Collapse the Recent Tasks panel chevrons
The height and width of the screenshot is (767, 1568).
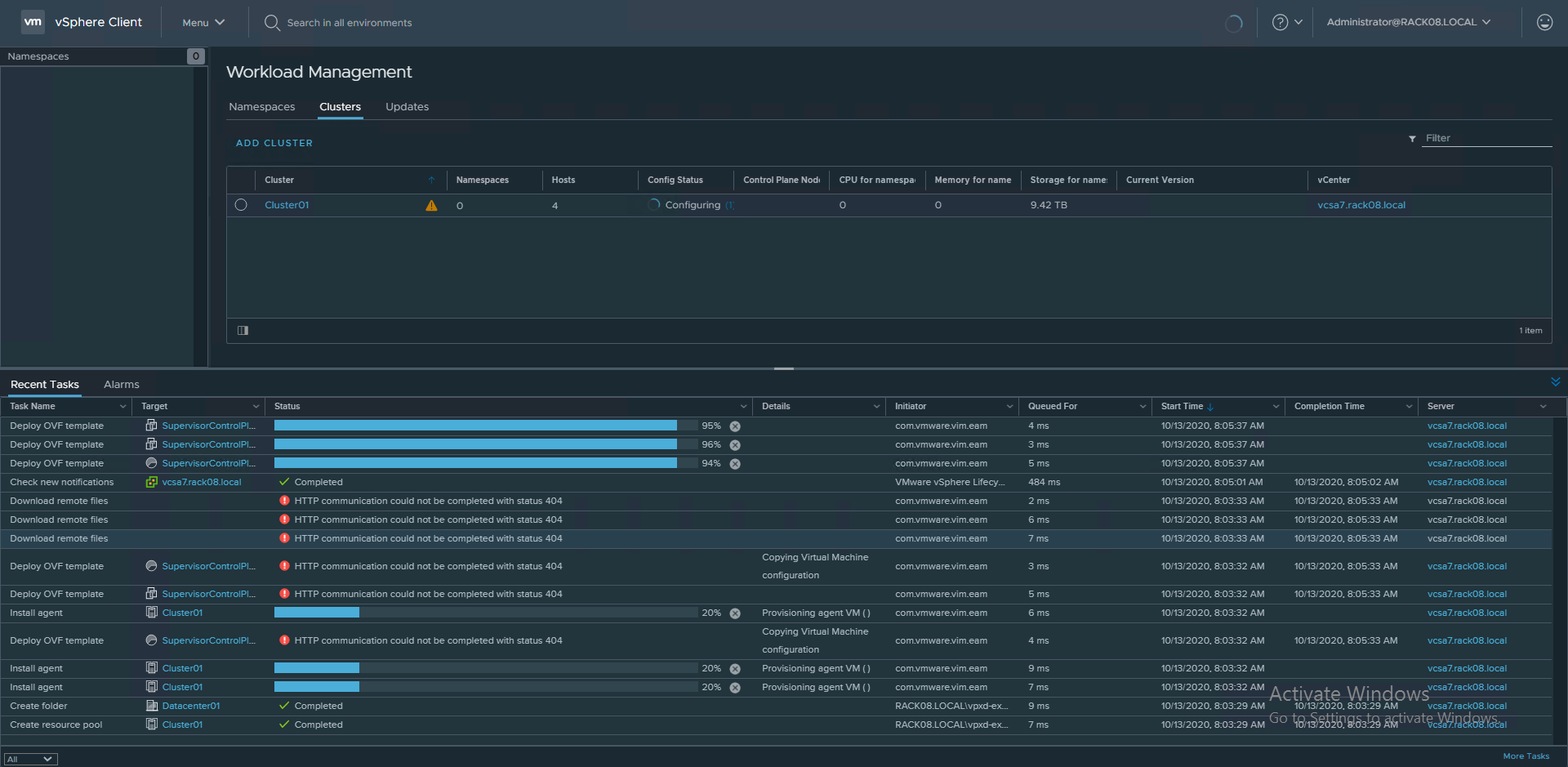(1555, 382)
